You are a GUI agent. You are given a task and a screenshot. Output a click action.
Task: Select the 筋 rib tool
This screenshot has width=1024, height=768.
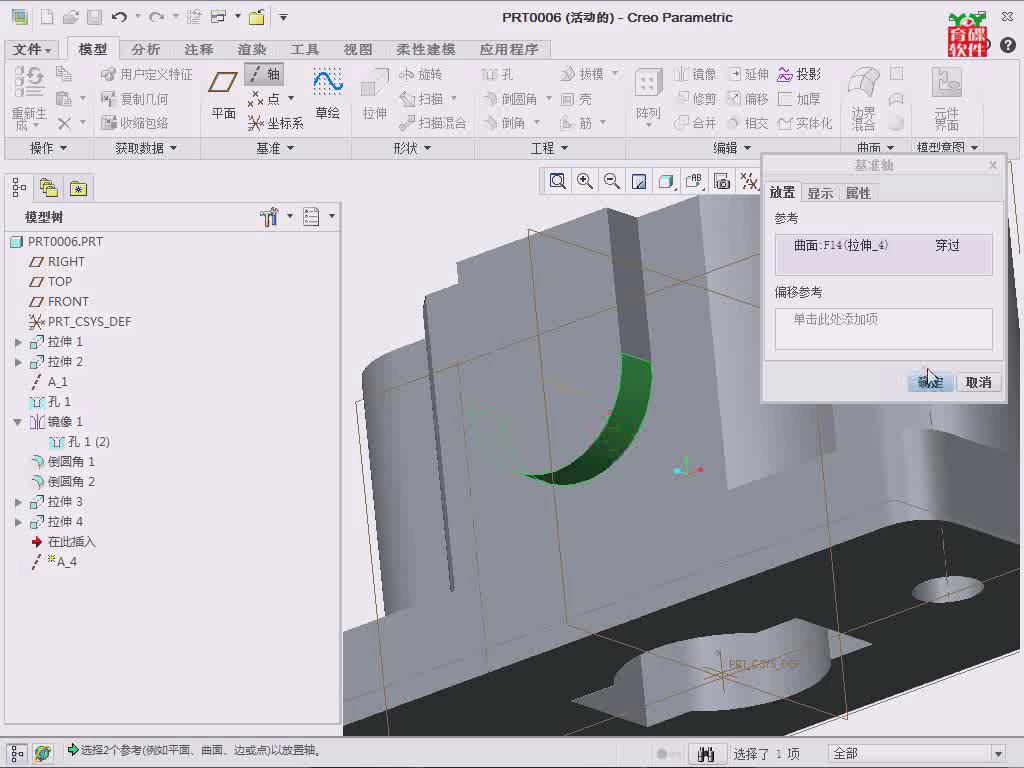point(577,123)
